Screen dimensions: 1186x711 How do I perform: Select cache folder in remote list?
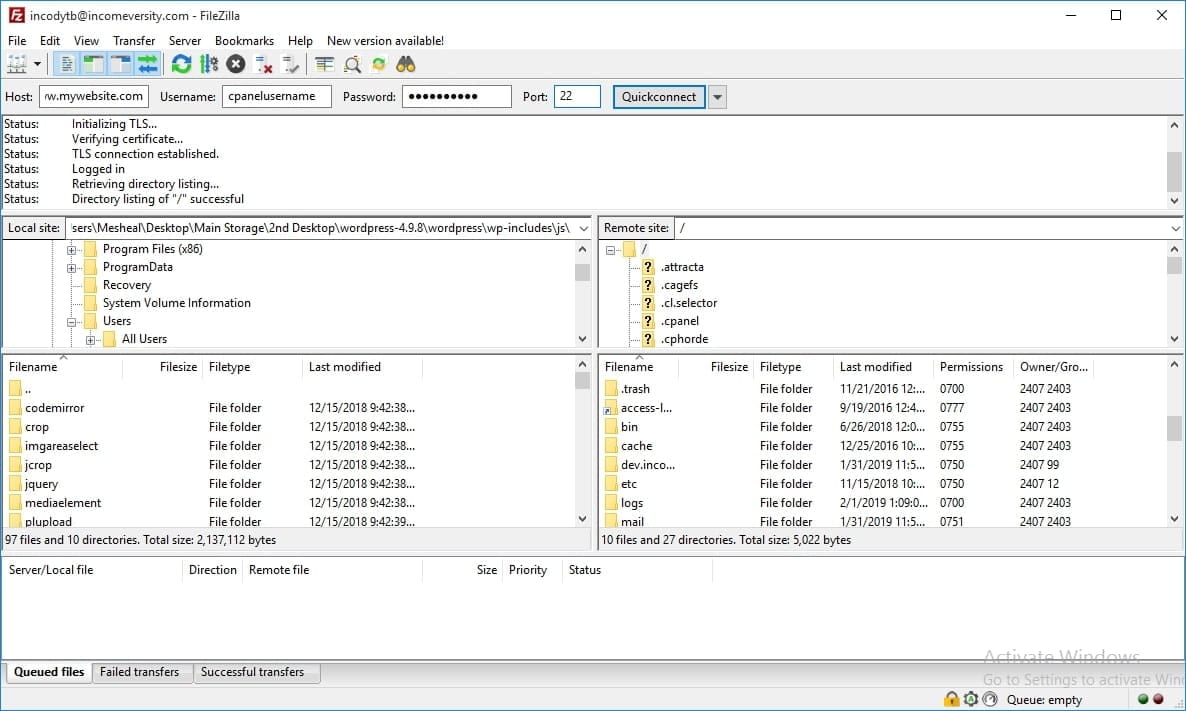(636, 446)
